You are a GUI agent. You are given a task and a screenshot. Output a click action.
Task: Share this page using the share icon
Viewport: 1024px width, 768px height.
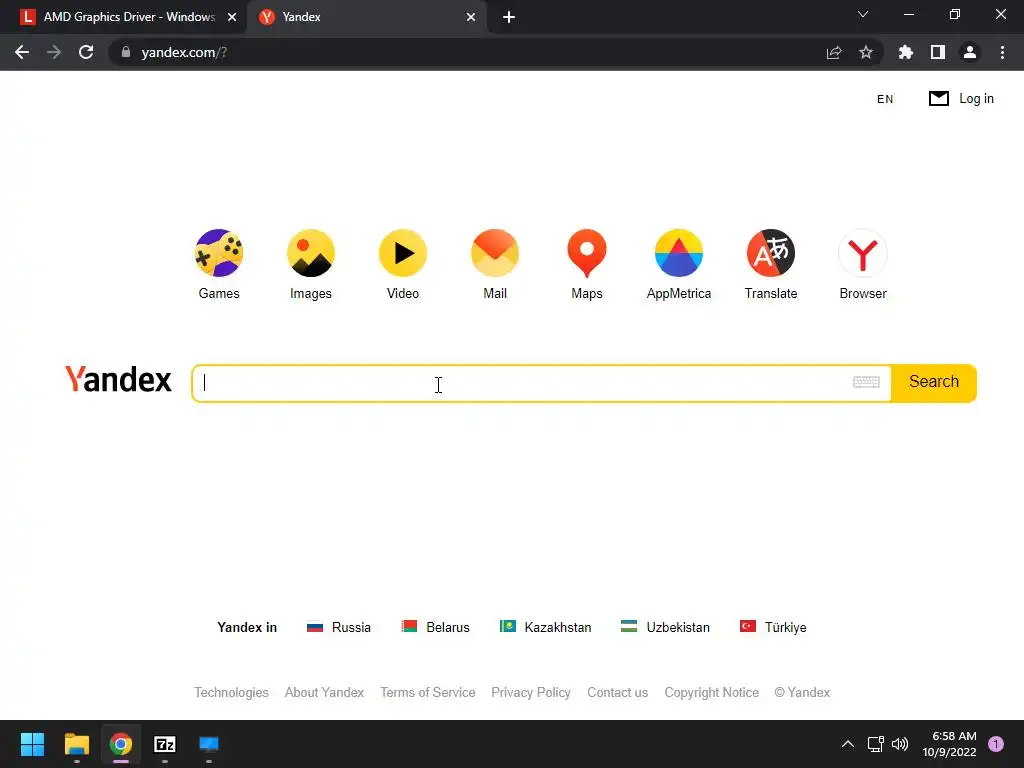pos(834,52)
